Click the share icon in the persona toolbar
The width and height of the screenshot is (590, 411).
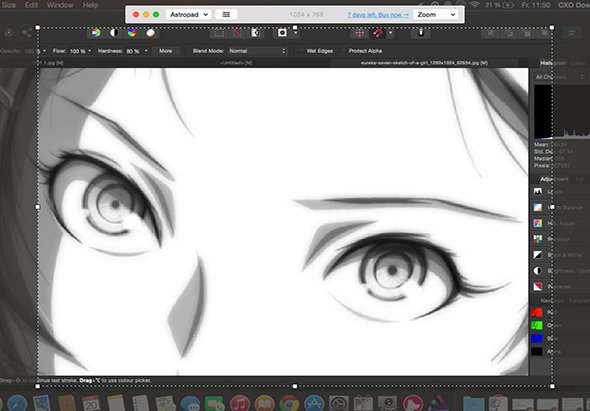[x=27, y=33]
